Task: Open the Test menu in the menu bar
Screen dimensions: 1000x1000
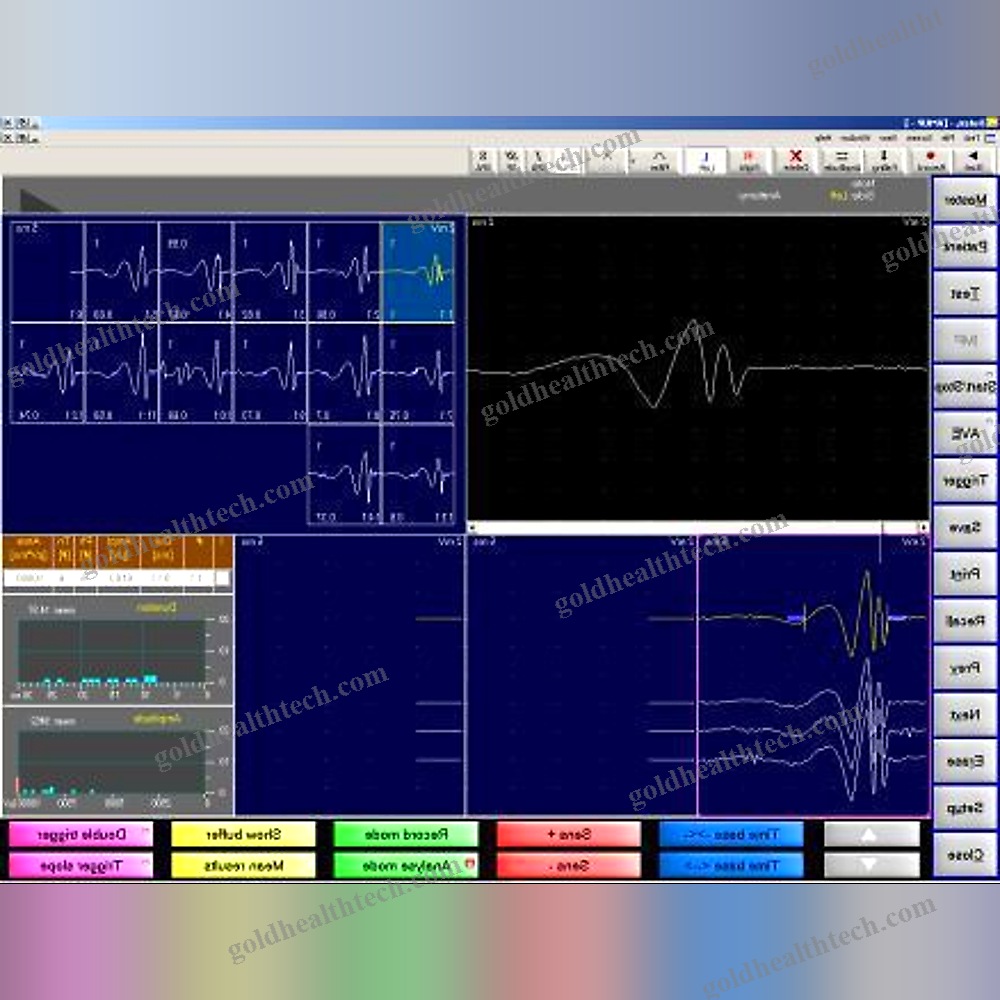Action: (971, 138)
